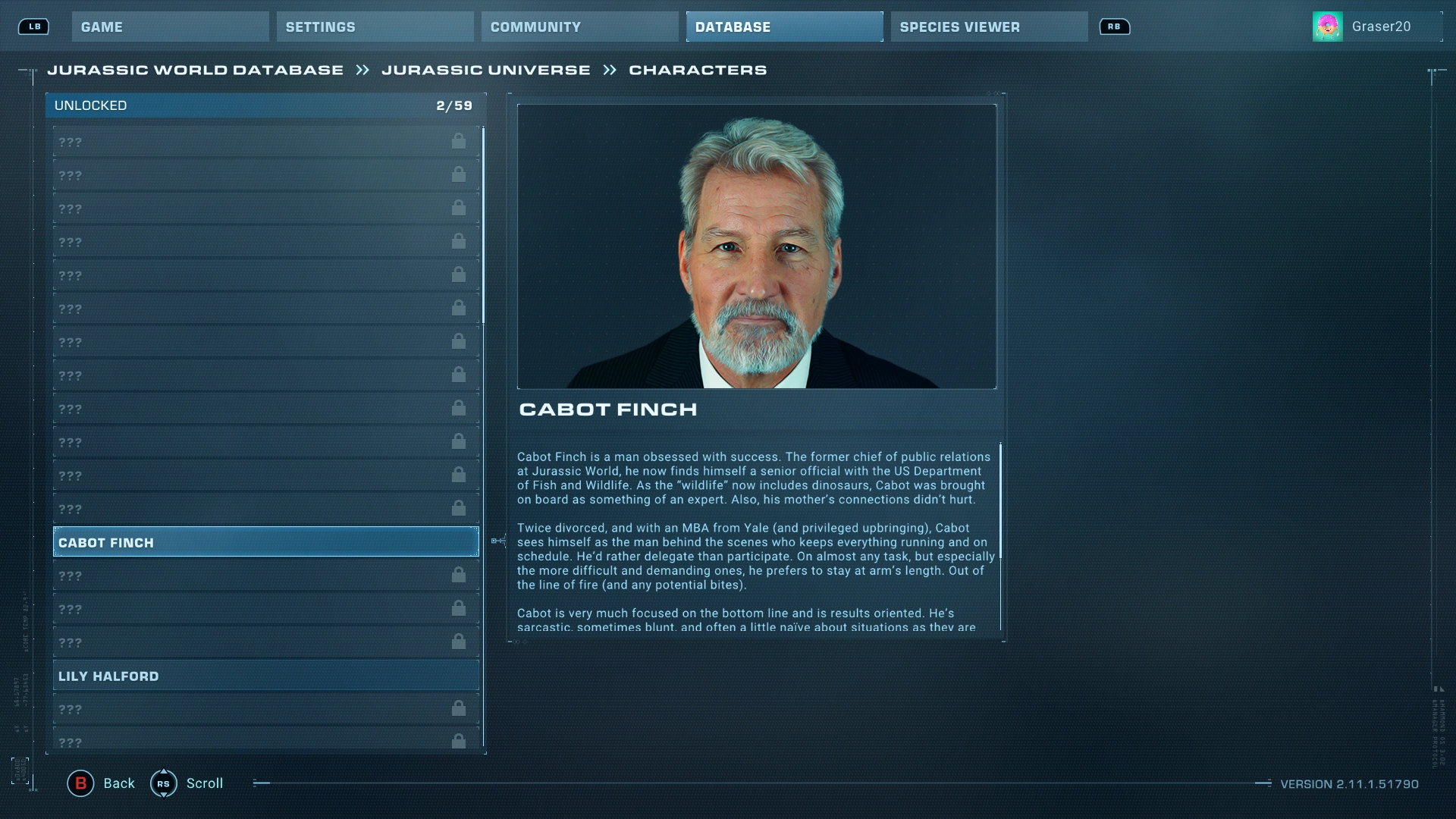
Task: Click the LB bumper icon
Action: 34,27
